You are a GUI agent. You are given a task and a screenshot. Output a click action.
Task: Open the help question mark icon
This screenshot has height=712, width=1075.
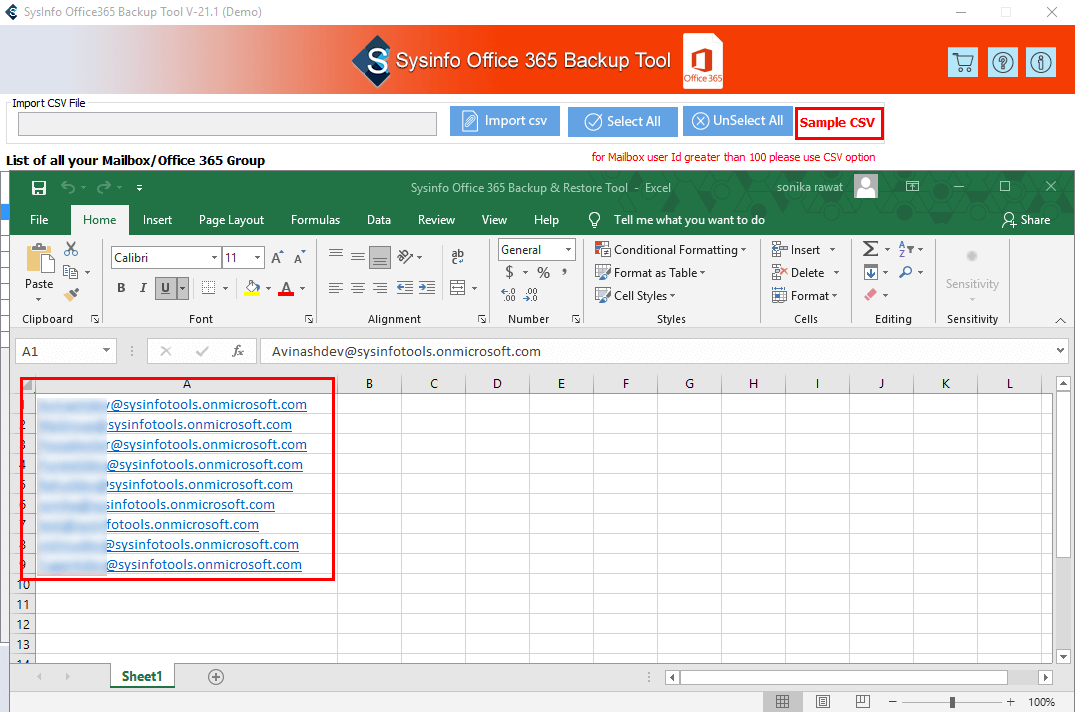(x=1002, y=62)
